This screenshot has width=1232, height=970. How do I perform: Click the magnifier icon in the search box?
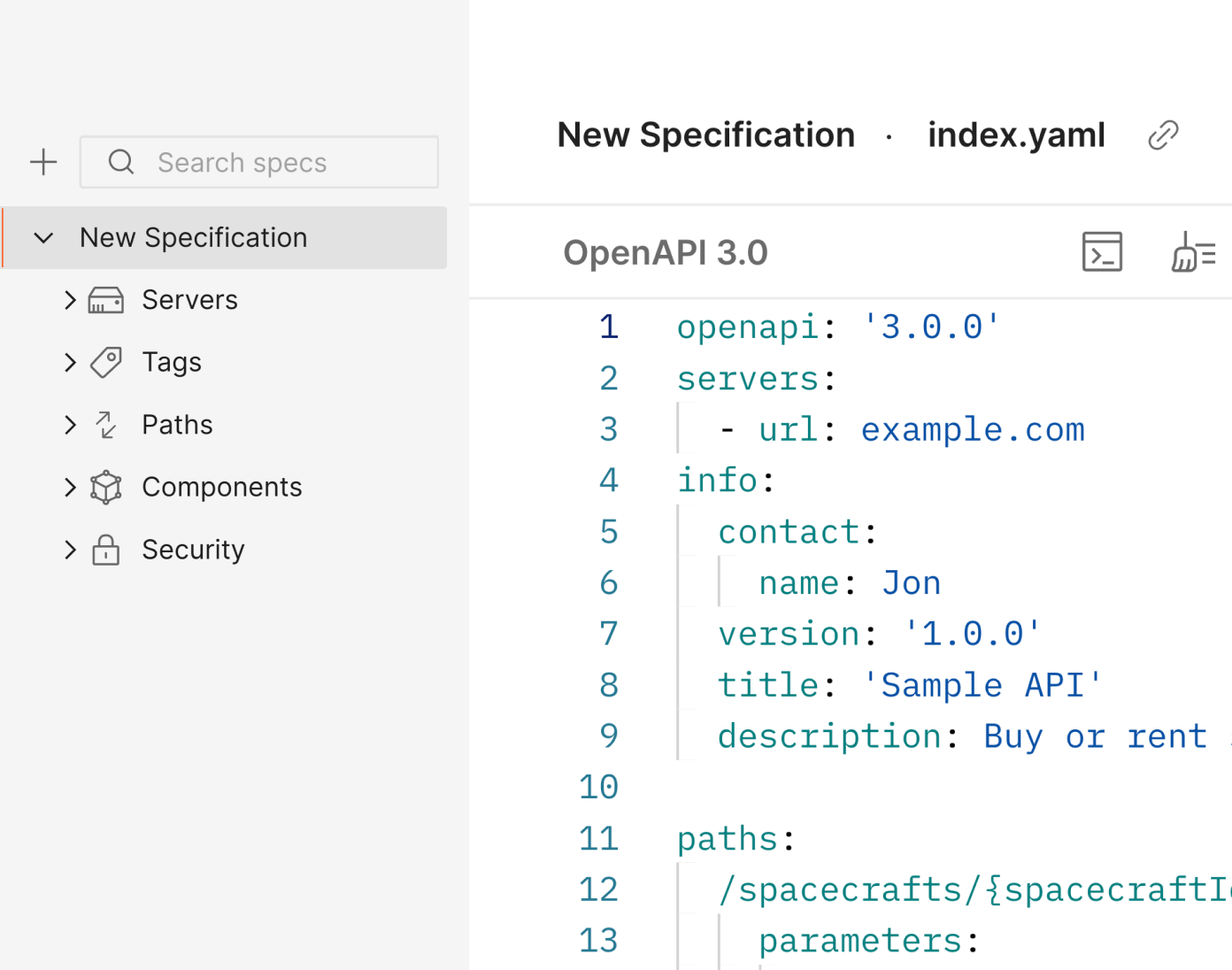pos(121,162)
